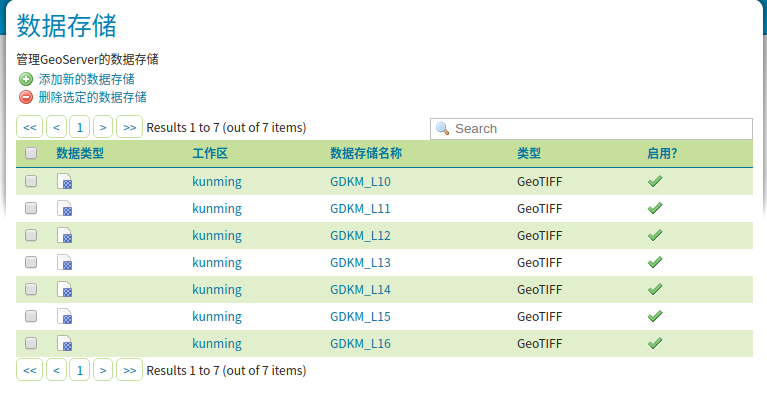The height and width of the screenshot is (398, 767).
Task: Check the box for GDKM_L14 row
Action: [x=31, y=288]
